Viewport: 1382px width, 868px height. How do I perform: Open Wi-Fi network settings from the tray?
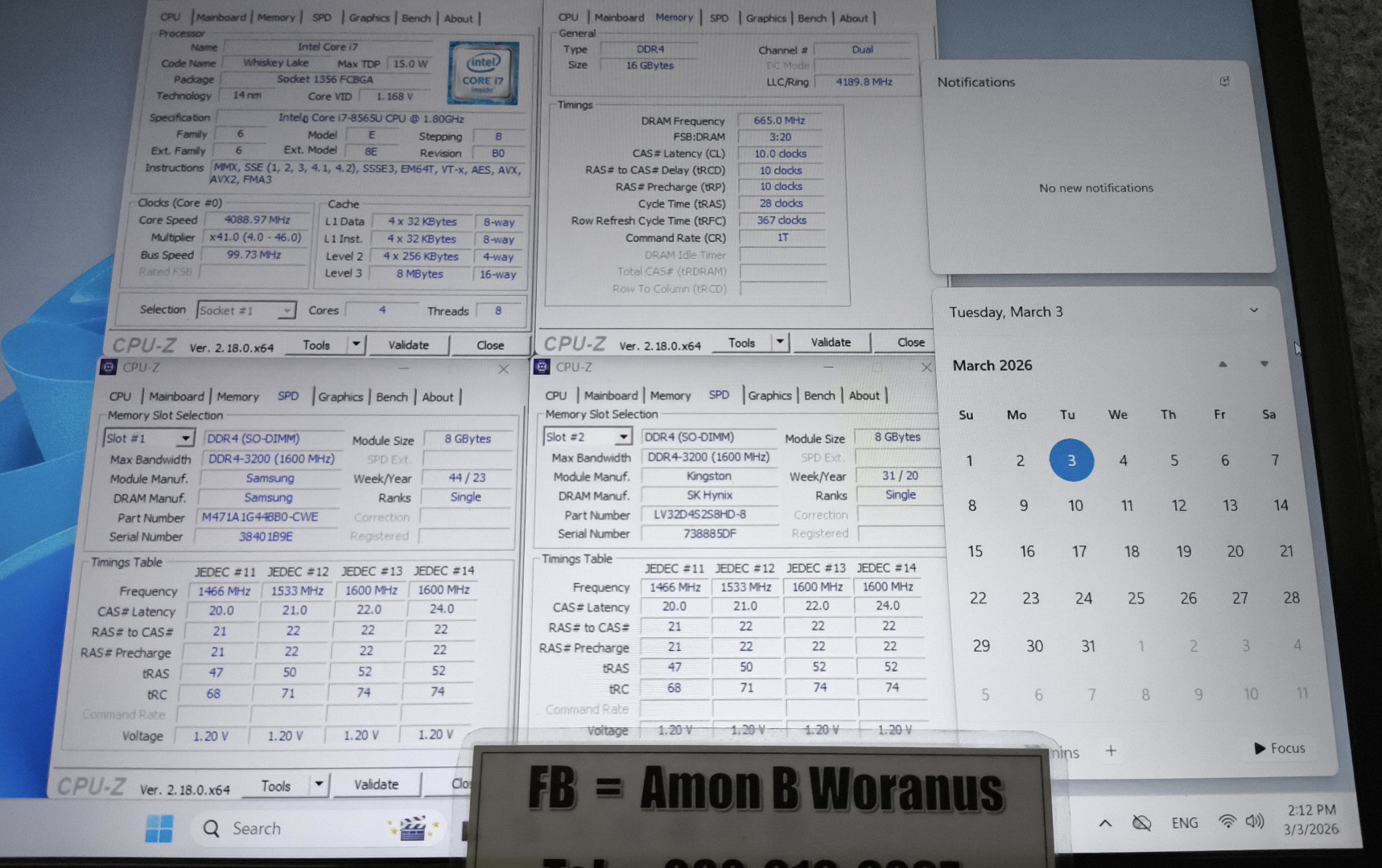(x=1227, y=821)
